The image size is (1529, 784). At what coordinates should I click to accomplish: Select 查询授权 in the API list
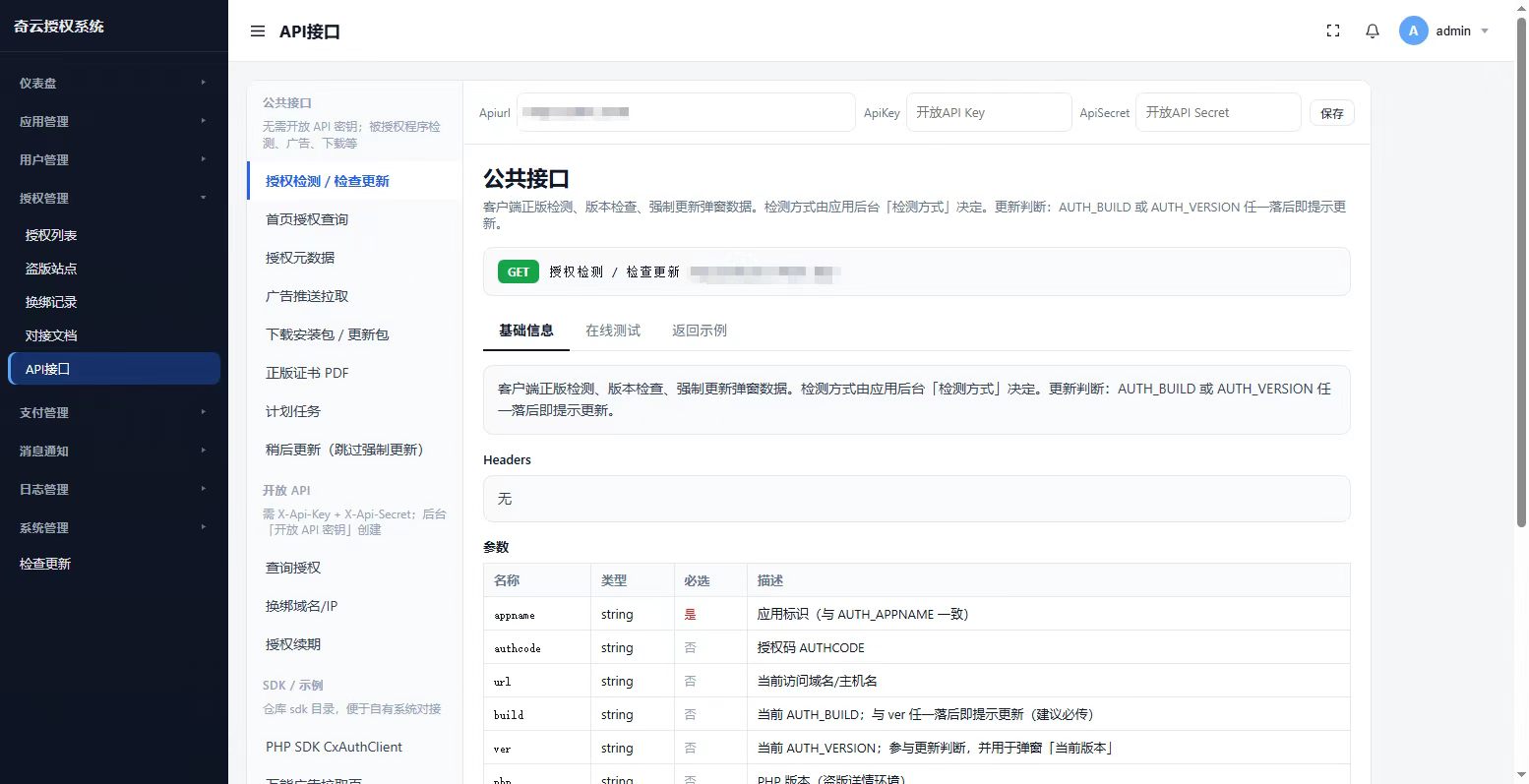354,568
